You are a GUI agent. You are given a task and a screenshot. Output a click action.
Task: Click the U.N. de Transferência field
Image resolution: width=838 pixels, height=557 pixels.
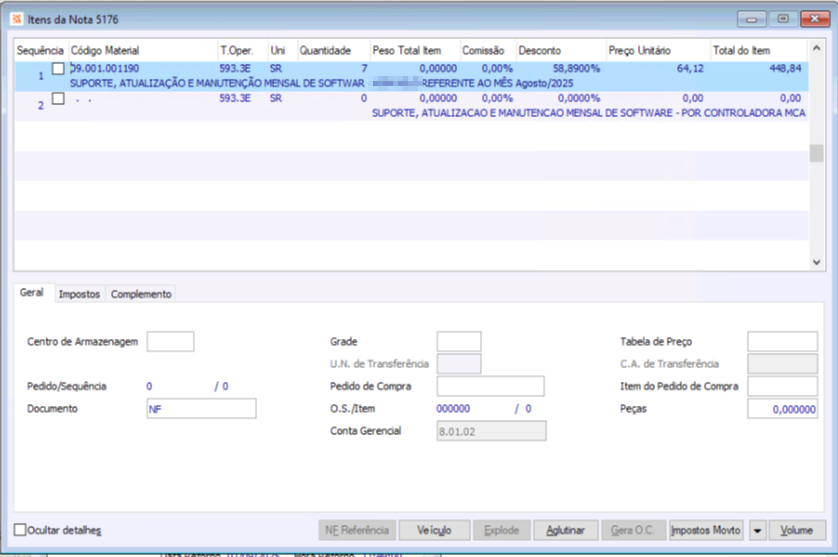tap(459, 364)
